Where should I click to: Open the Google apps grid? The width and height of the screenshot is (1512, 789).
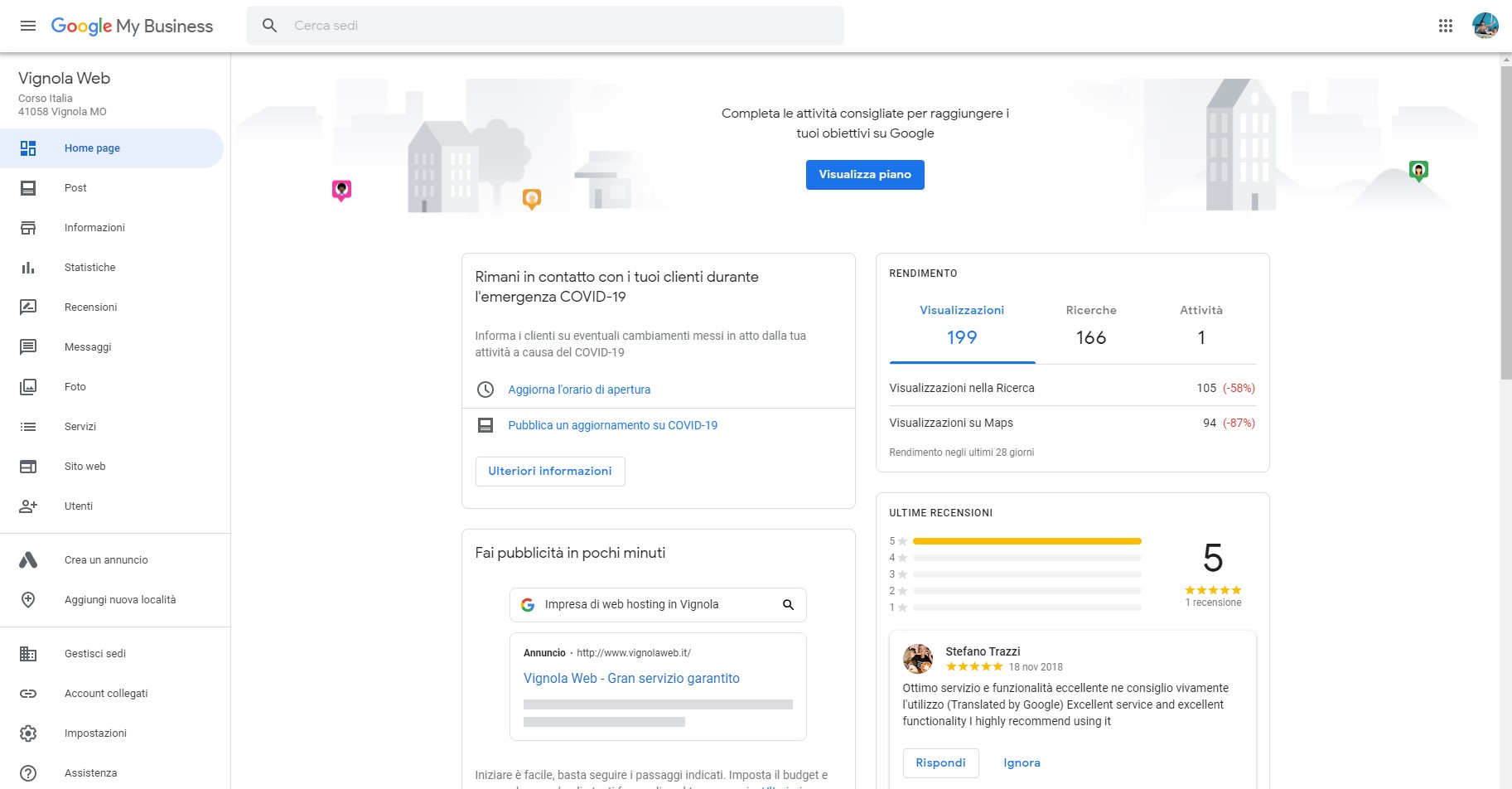pyautogui.click(x=1446, y=26)
